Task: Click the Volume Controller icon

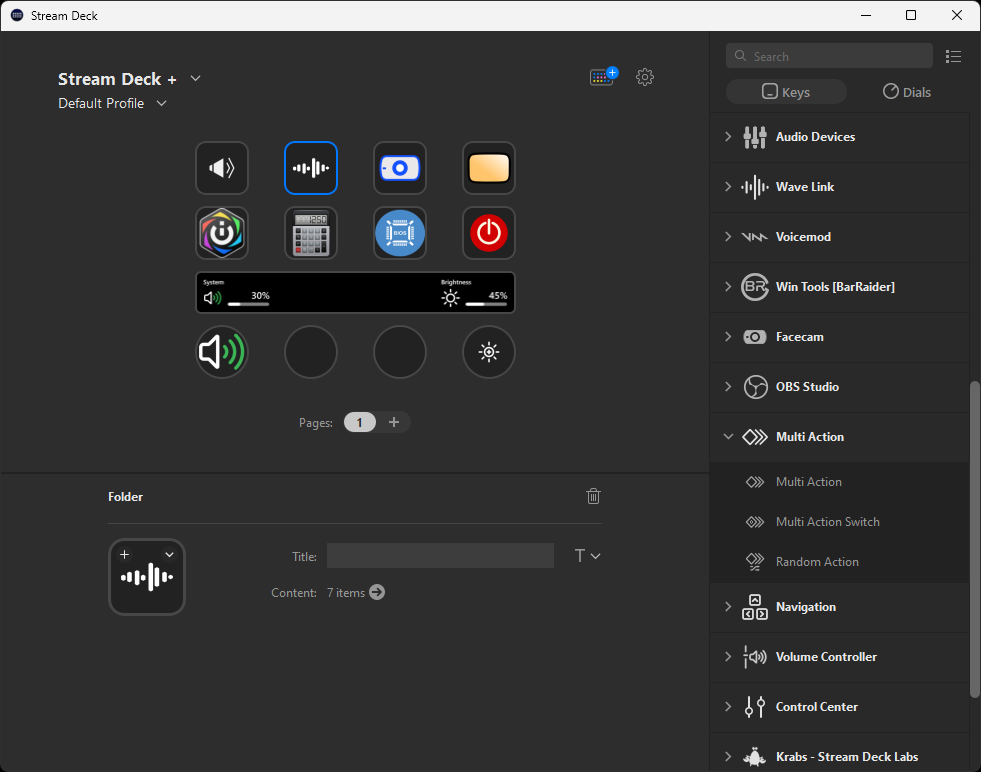Action: click(755, 657)
